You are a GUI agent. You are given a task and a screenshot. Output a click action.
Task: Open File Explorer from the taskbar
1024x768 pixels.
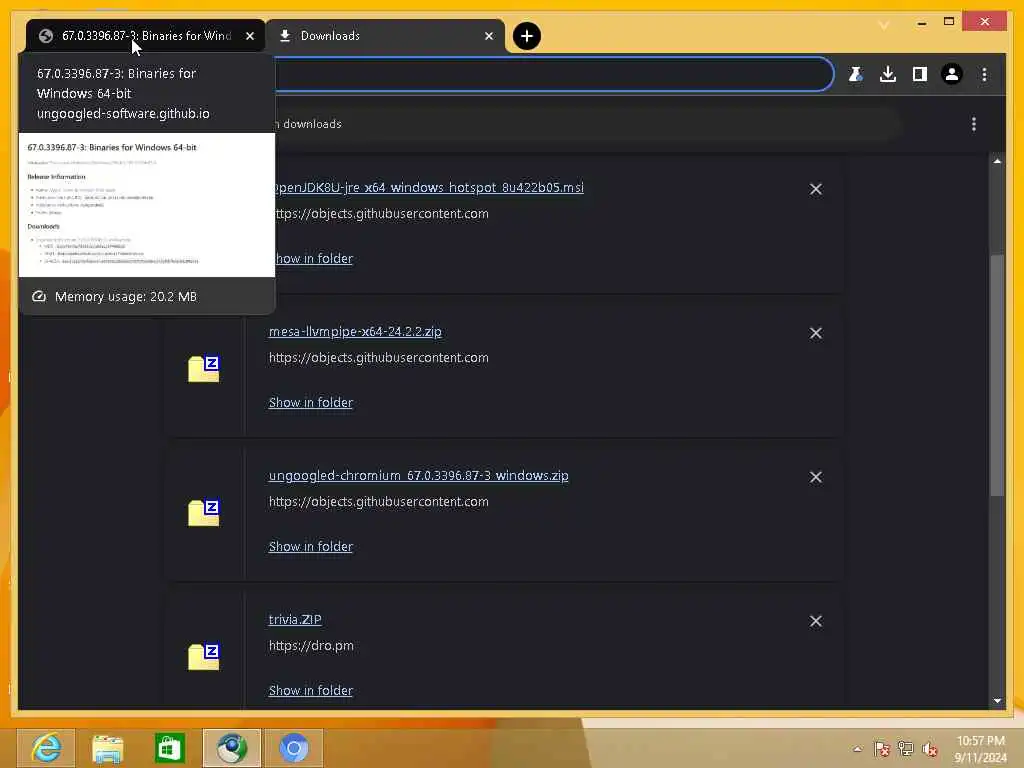point(108,748)
